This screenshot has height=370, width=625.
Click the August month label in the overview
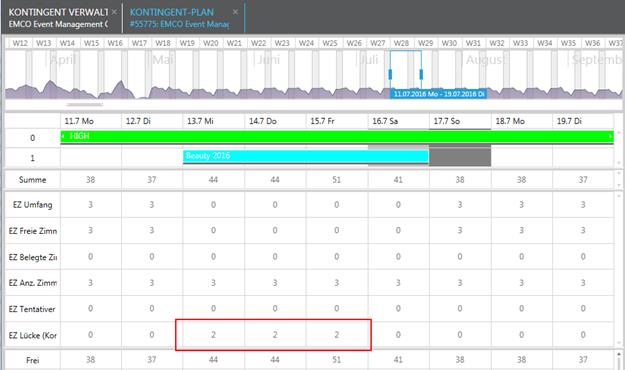coord(485,60)
